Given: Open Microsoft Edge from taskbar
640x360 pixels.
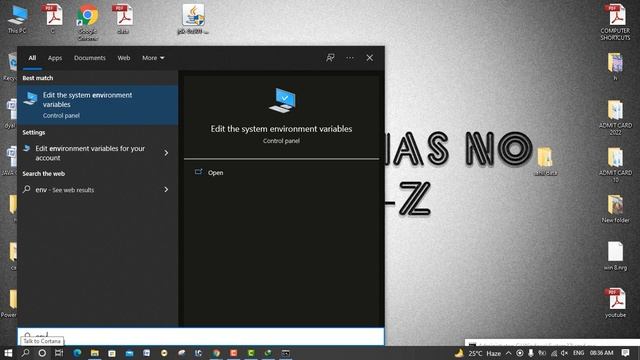Looking at the screenshot, I should pyautogui.click(x=77, y=353).
